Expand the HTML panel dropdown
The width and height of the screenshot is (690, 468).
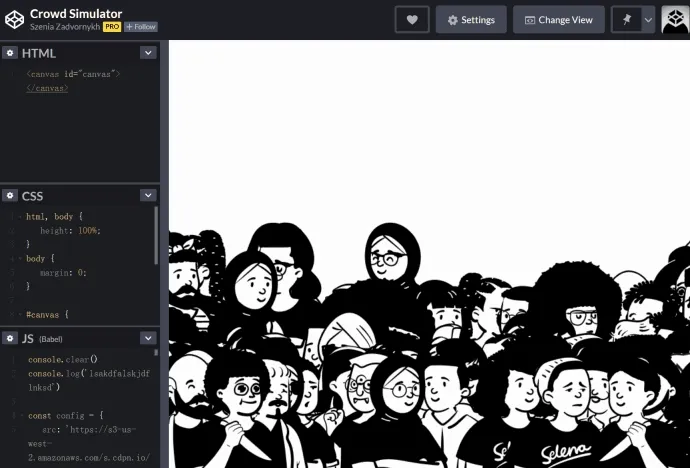pos(148,53)
